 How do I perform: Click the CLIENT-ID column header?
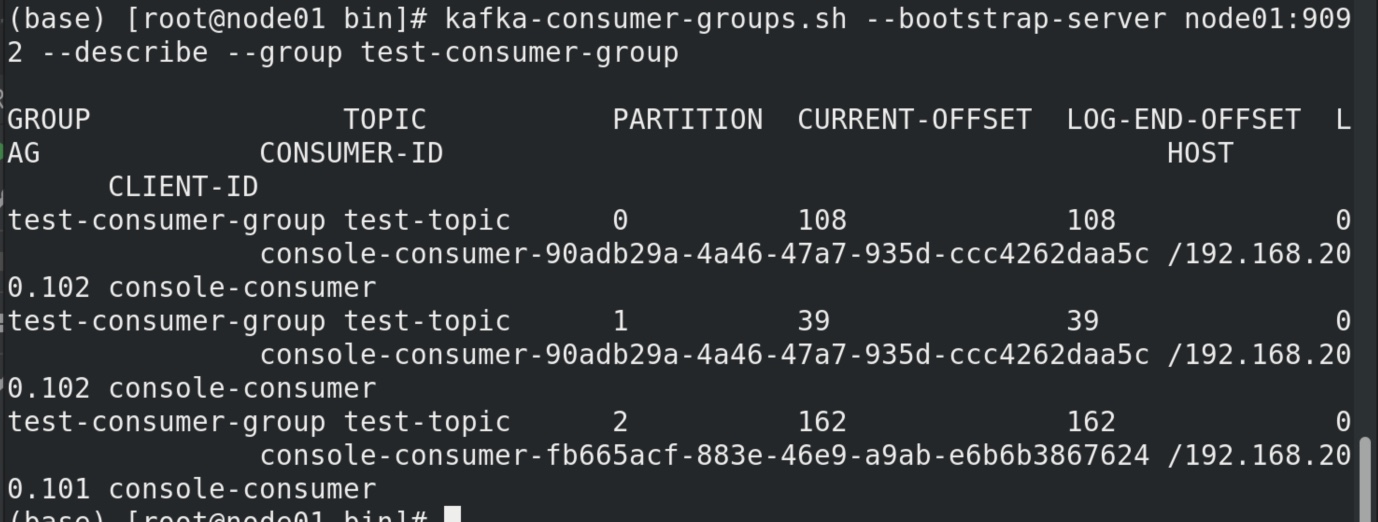point(183,187)
